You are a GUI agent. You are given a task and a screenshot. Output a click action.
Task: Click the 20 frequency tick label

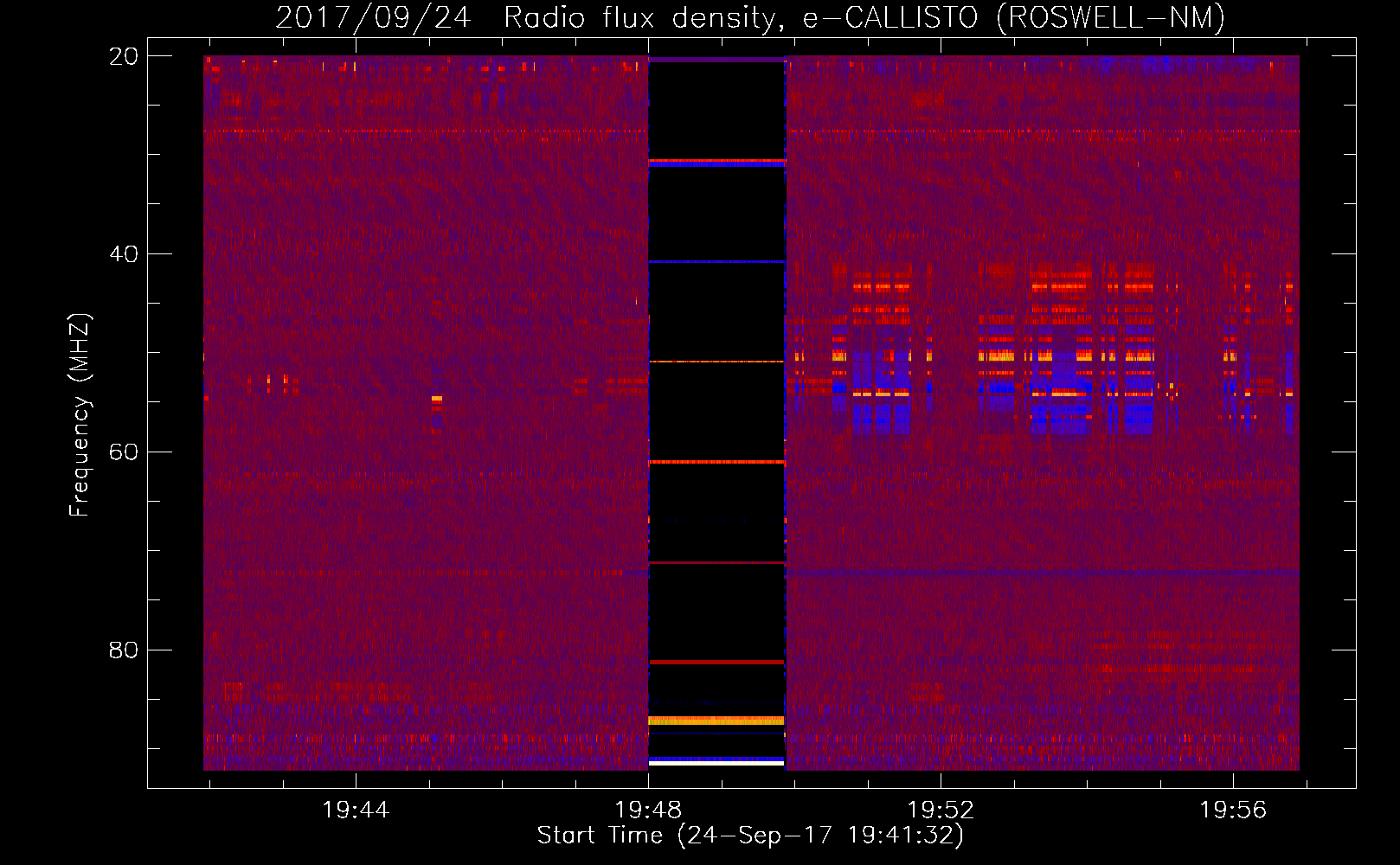(x=124, y=56)
